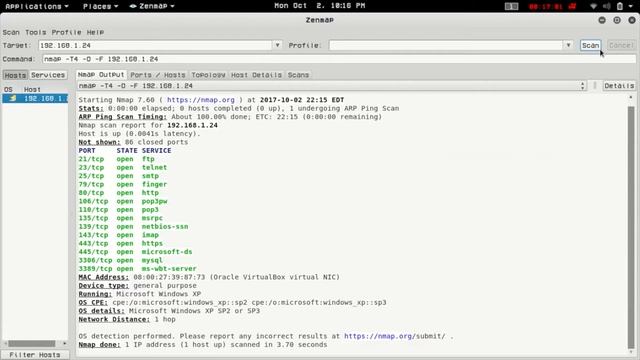Viewport: 640px width, 360px height.
Task: Click the 21/tcp open ftp line
Action: 116,159
